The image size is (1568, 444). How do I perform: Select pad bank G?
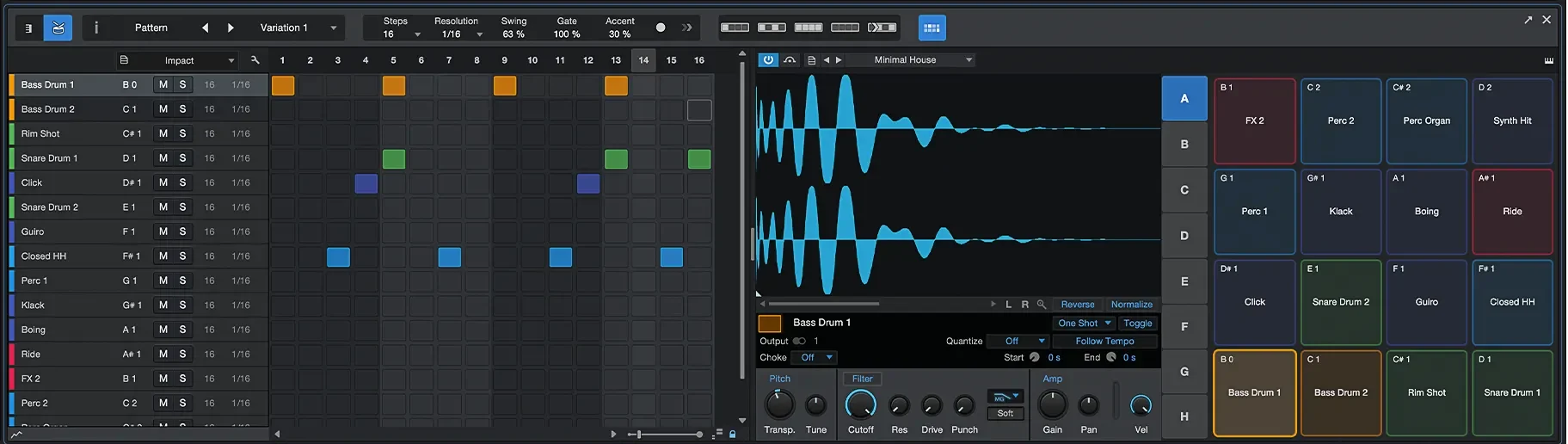tap(1184, 372)
